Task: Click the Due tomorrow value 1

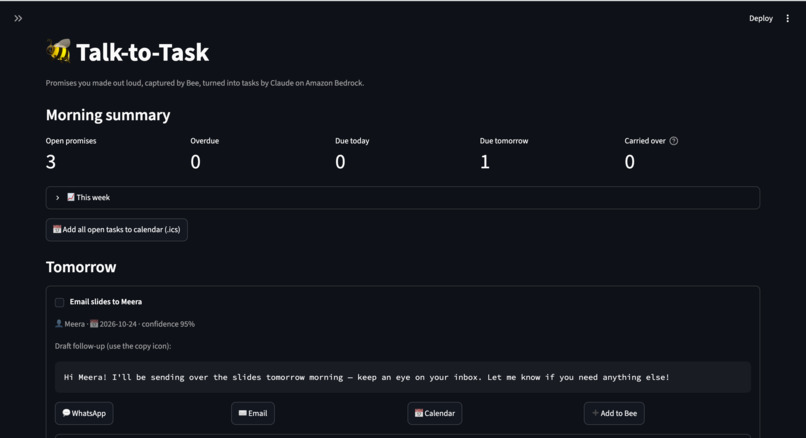Action: [x=485, y=162]
